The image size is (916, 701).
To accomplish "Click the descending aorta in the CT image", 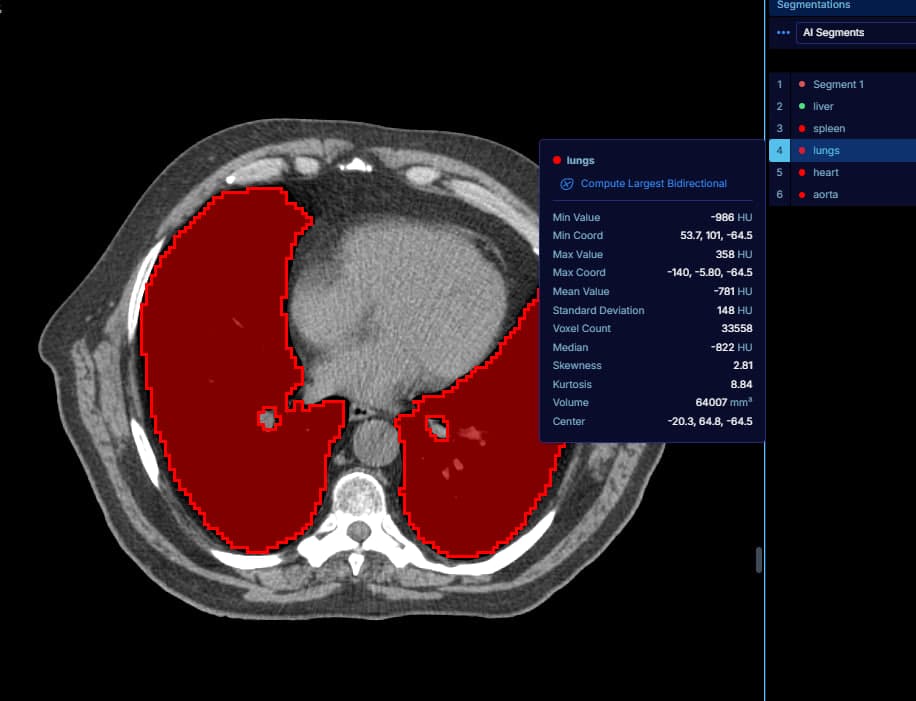I will [376, 443].
